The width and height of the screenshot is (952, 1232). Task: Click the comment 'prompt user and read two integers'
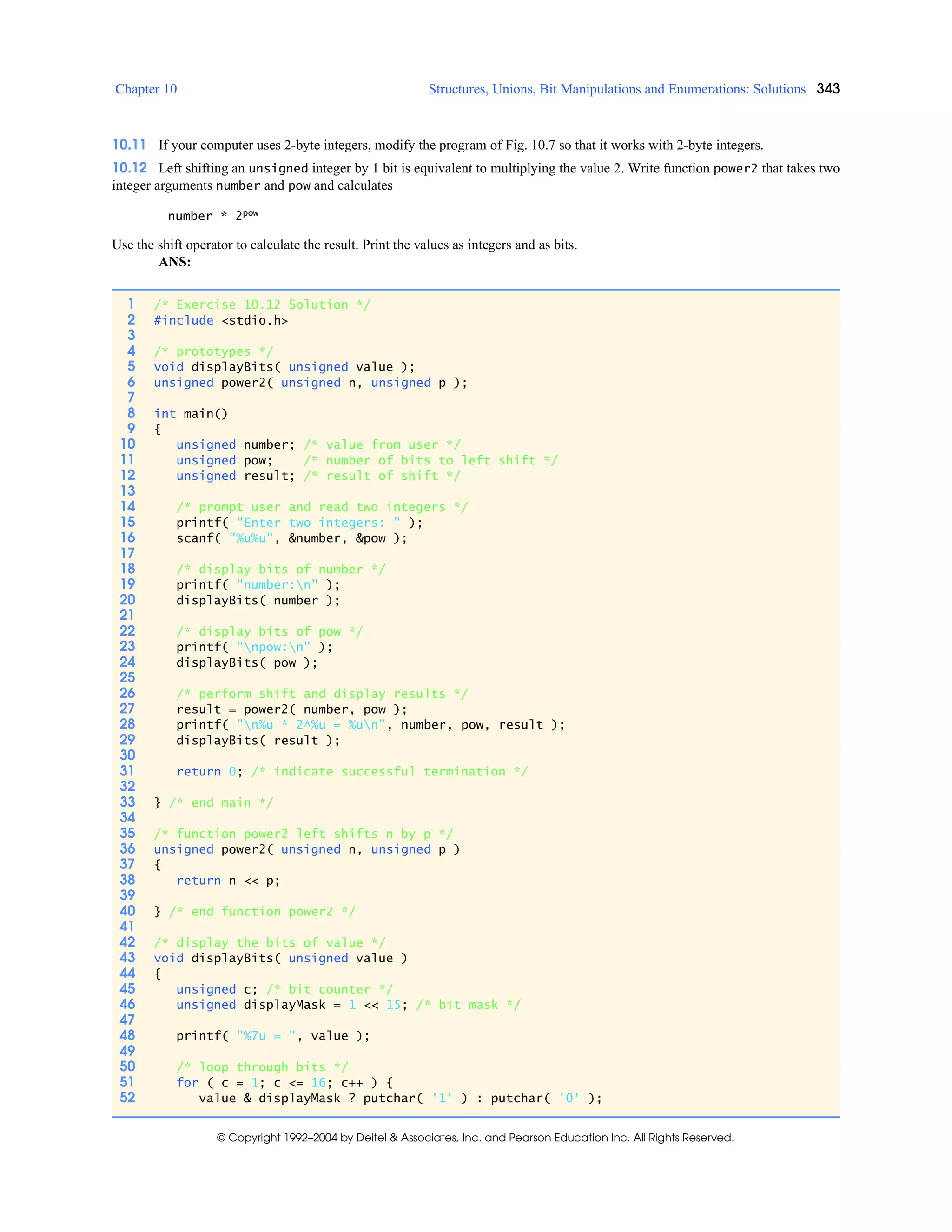pos(322,507)
